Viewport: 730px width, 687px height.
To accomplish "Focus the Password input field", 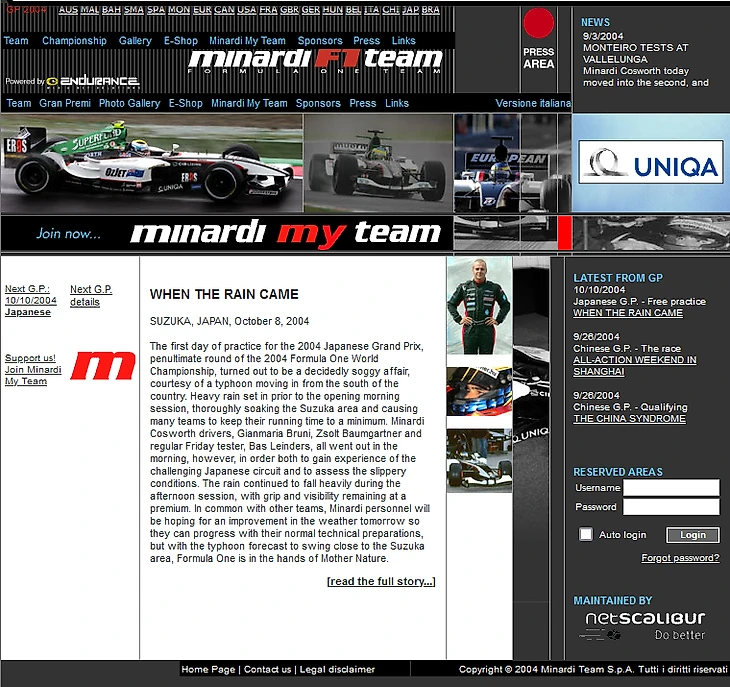I will pyautogui.click(x=671, y=507).
